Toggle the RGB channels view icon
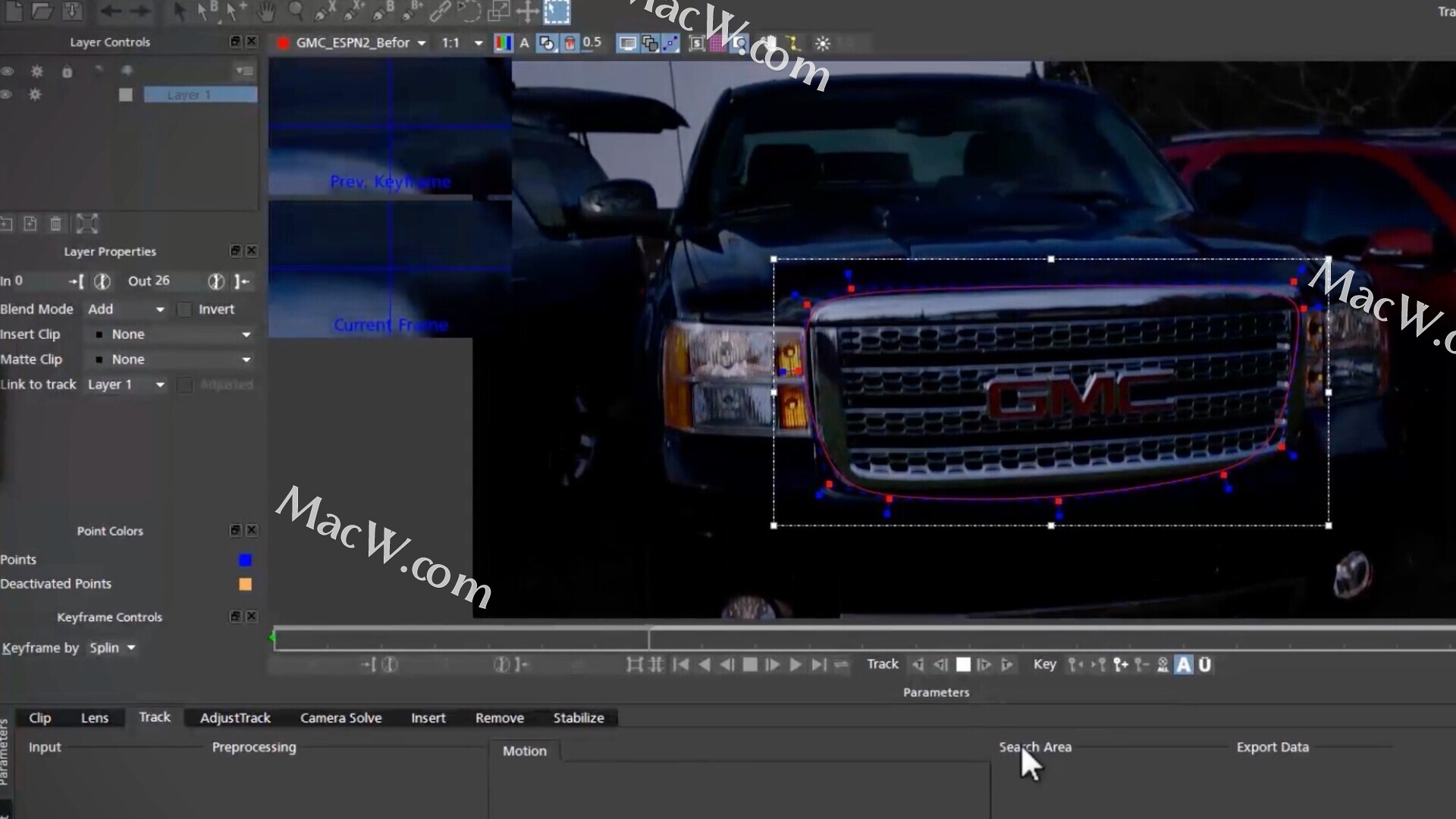1456x819 pixels. (503, 43)
